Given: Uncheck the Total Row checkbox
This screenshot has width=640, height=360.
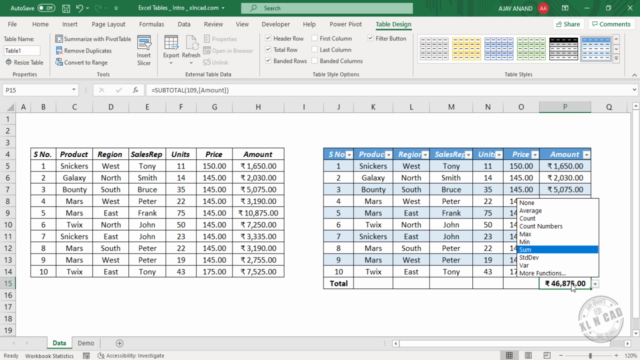Looking at the screenshot, I should (x=268, y=49).
